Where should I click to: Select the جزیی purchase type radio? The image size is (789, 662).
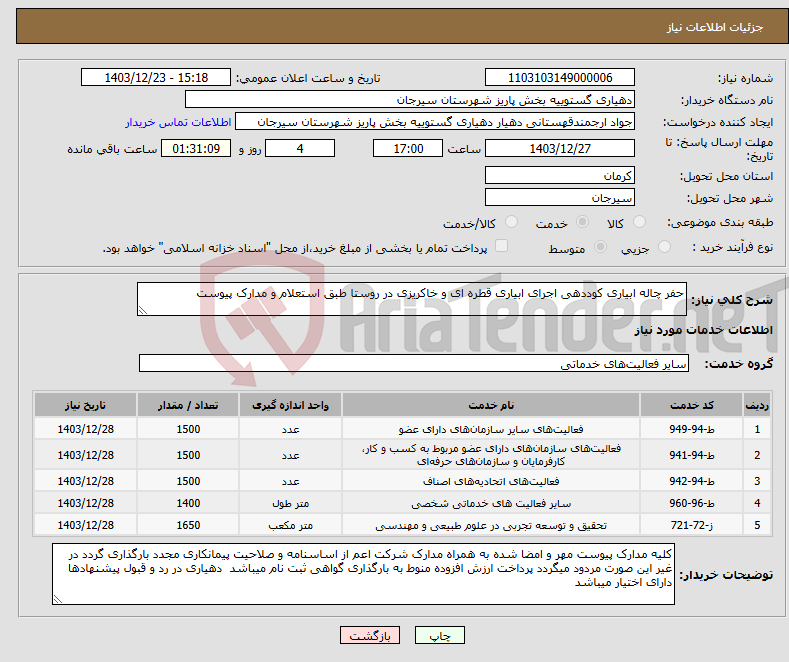(664, 246)
